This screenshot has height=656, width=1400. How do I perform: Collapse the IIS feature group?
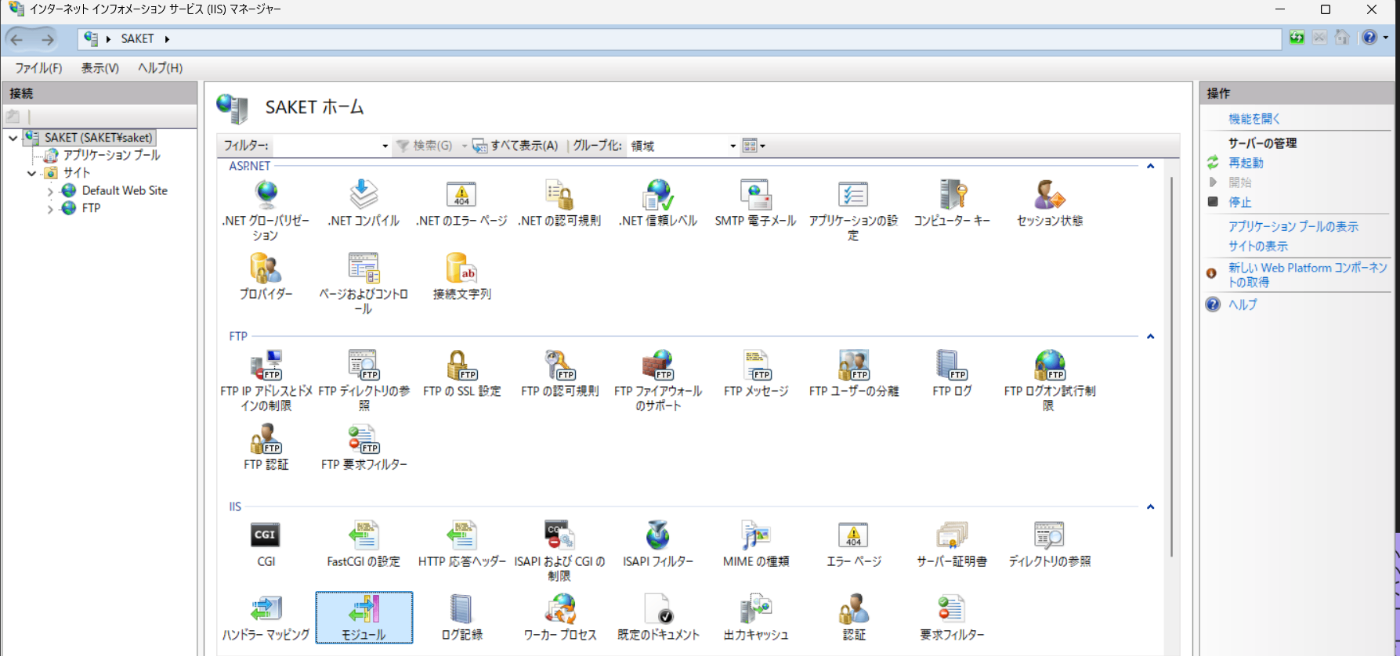point(1150,507)
